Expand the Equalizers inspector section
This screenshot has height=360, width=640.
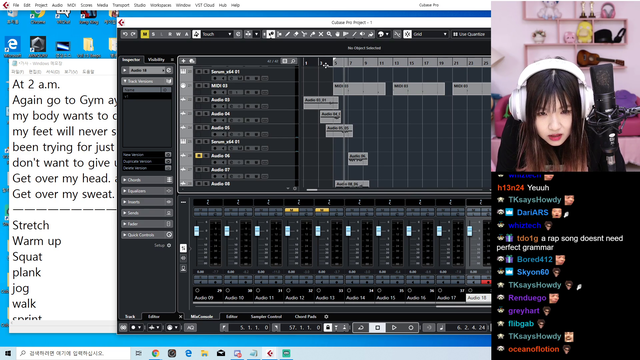coord(147,191)
